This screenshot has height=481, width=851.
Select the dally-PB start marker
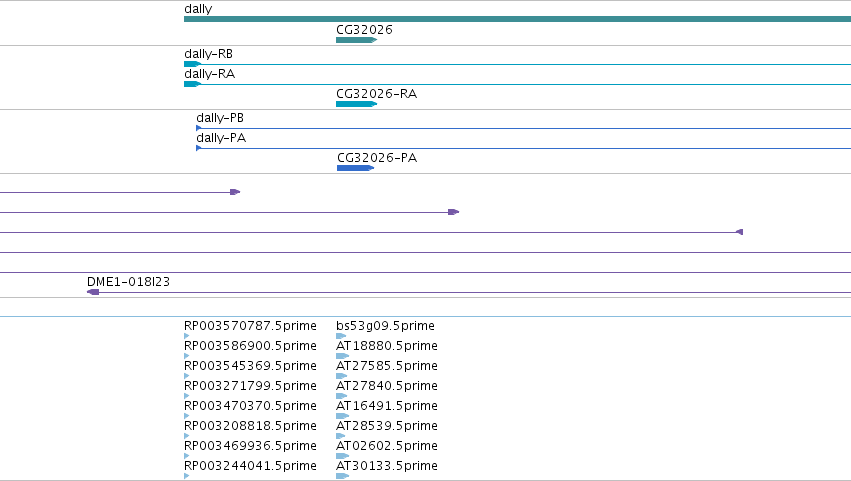(x=199, y=128)
